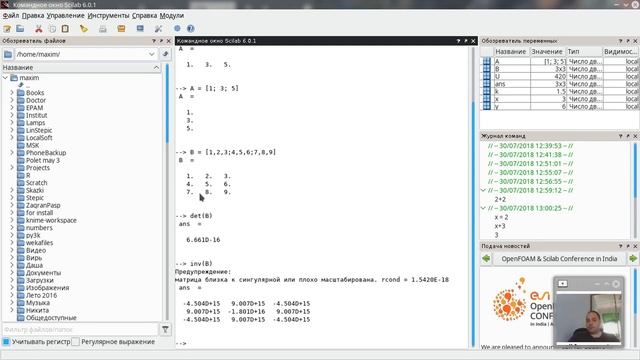Viewport: 640px width, 360px height.
Task: Select variable U with value 420
Action: coord(559,76)
